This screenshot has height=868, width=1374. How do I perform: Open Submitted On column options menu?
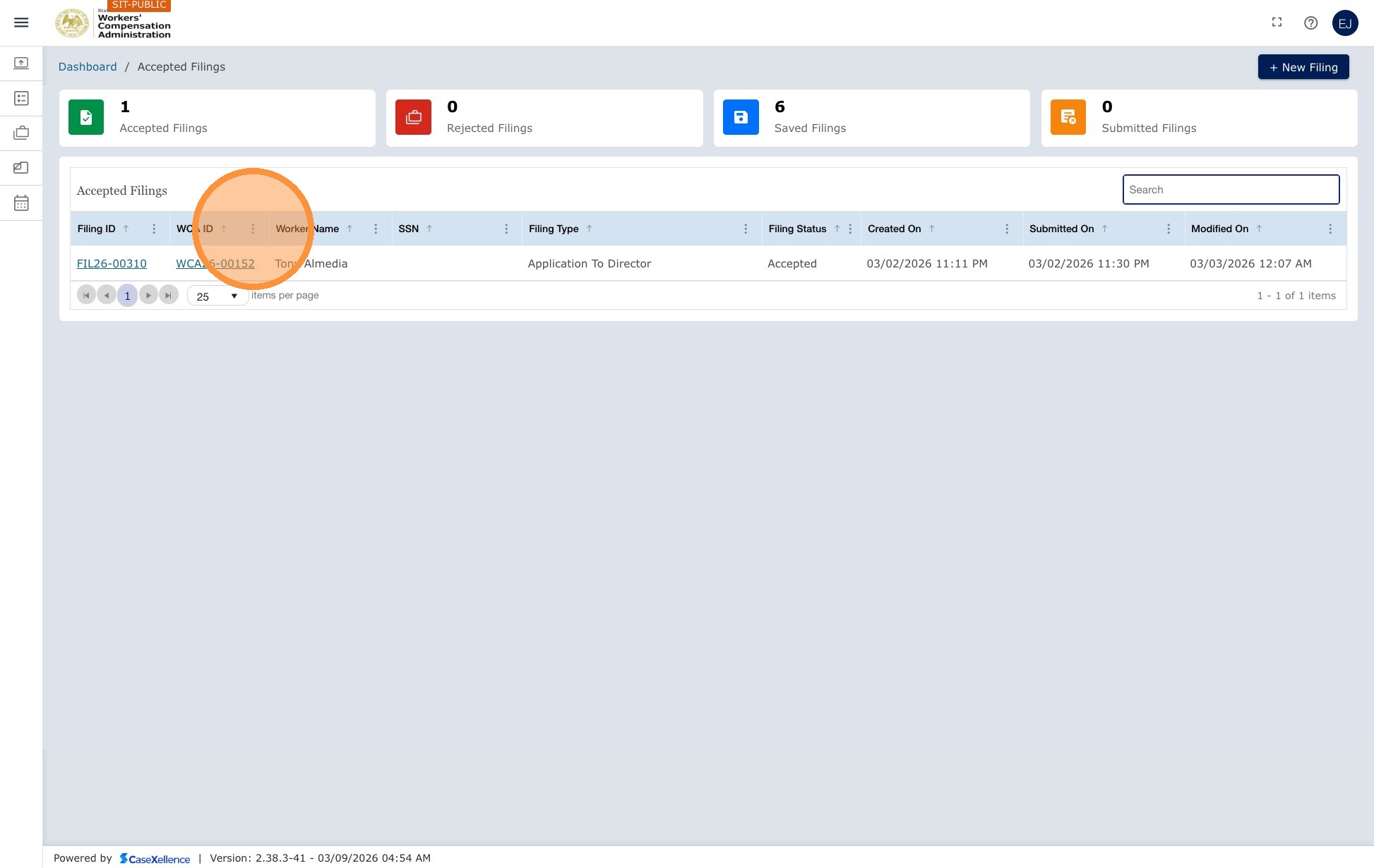click(1169, 229)
